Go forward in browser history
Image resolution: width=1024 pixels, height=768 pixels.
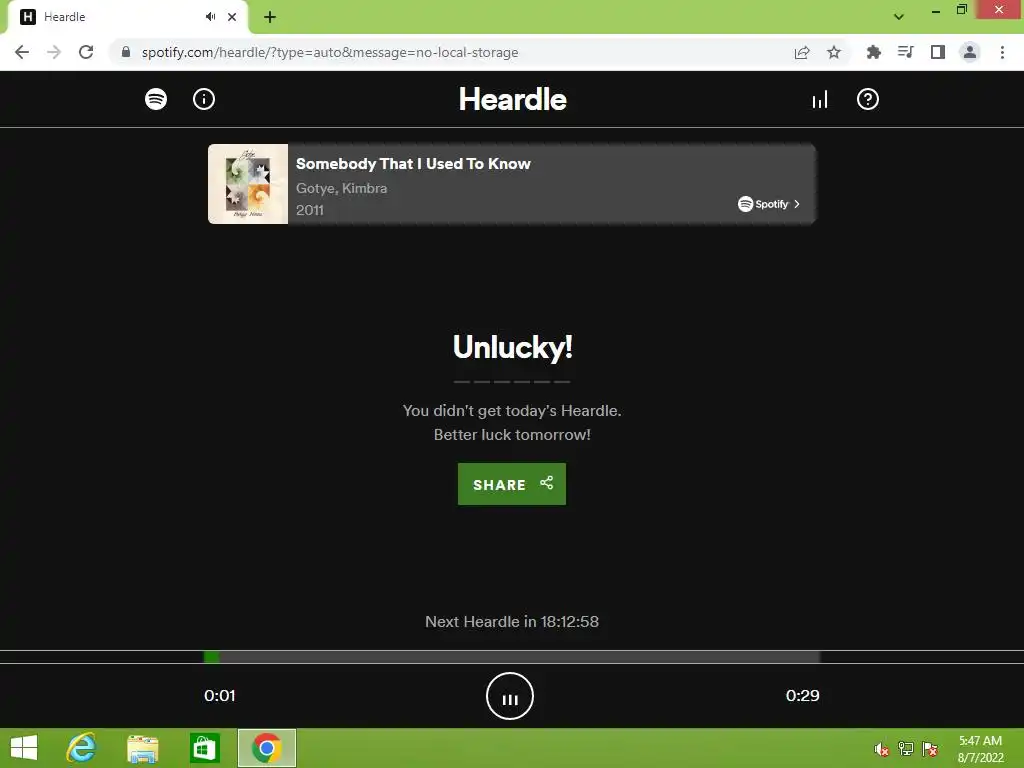tap(54, 52)
